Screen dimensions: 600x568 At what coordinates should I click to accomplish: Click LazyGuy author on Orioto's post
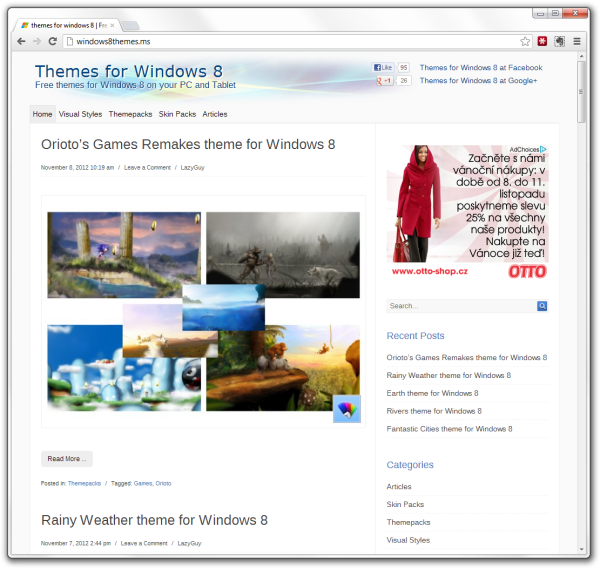192,168
